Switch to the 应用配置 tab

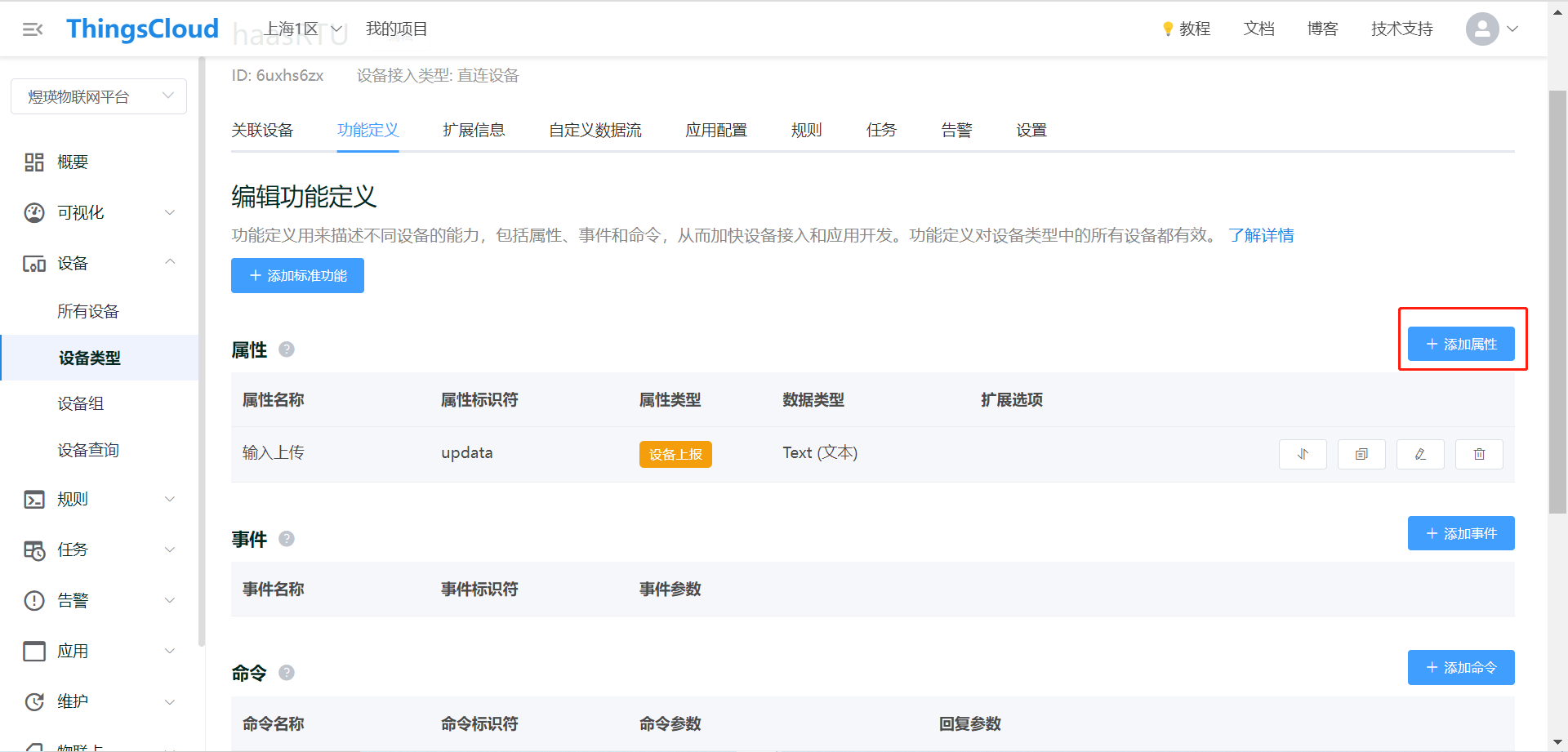click(x=716, y=130)
